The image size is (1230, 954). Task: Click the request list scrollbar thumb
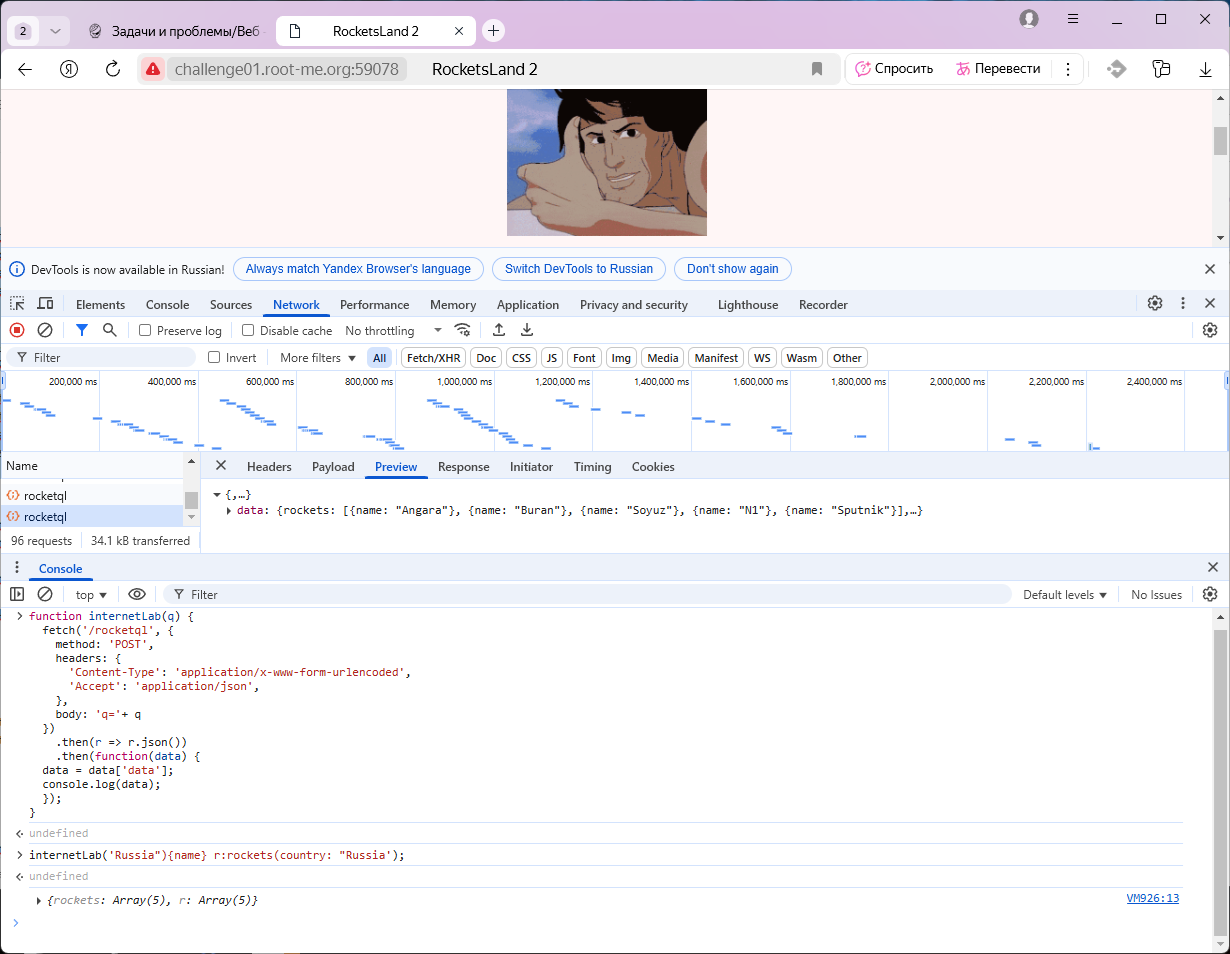point(191,500)
